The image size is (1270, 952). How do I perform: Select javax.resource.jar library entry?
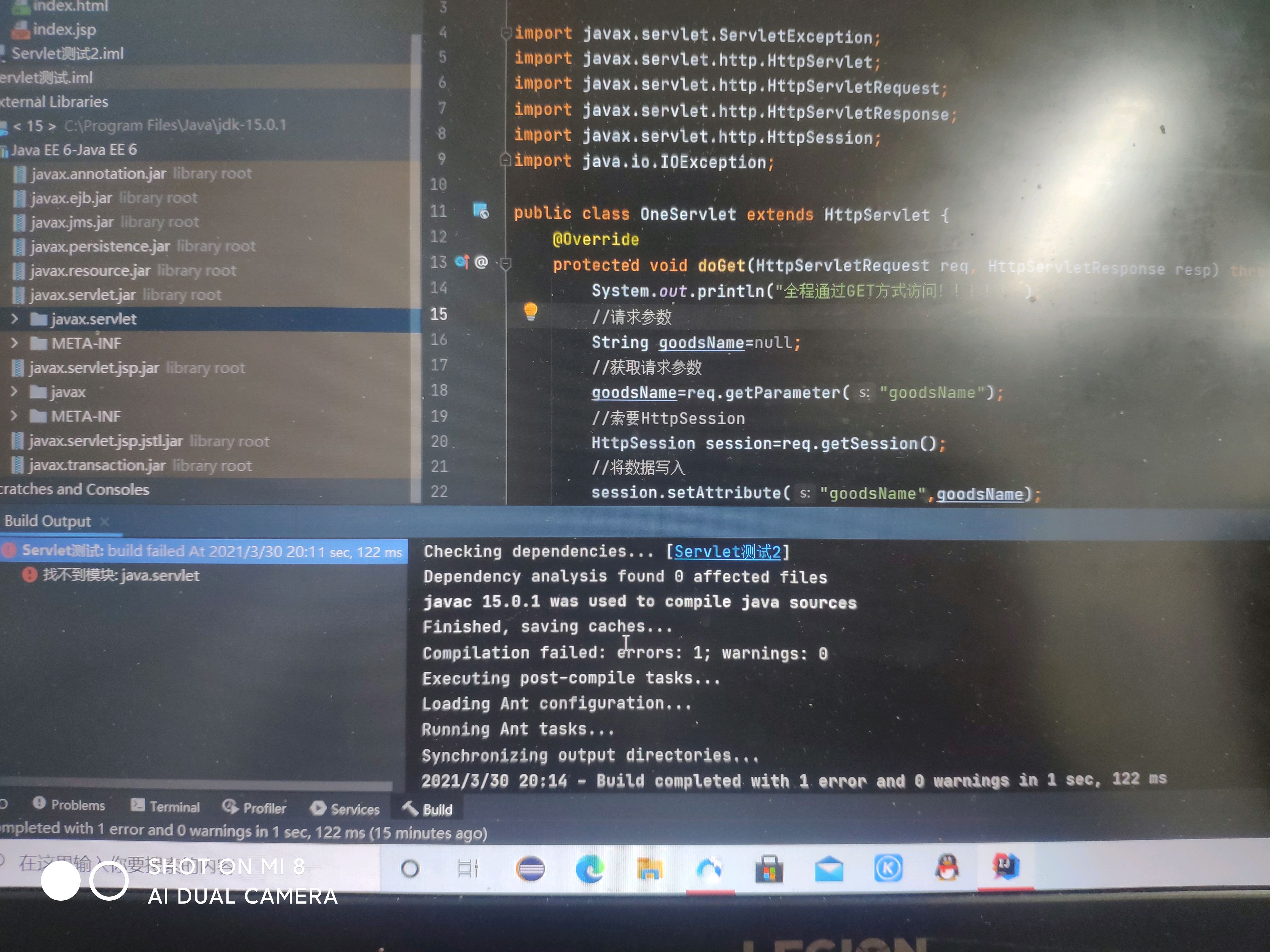(x=124, y=270)
